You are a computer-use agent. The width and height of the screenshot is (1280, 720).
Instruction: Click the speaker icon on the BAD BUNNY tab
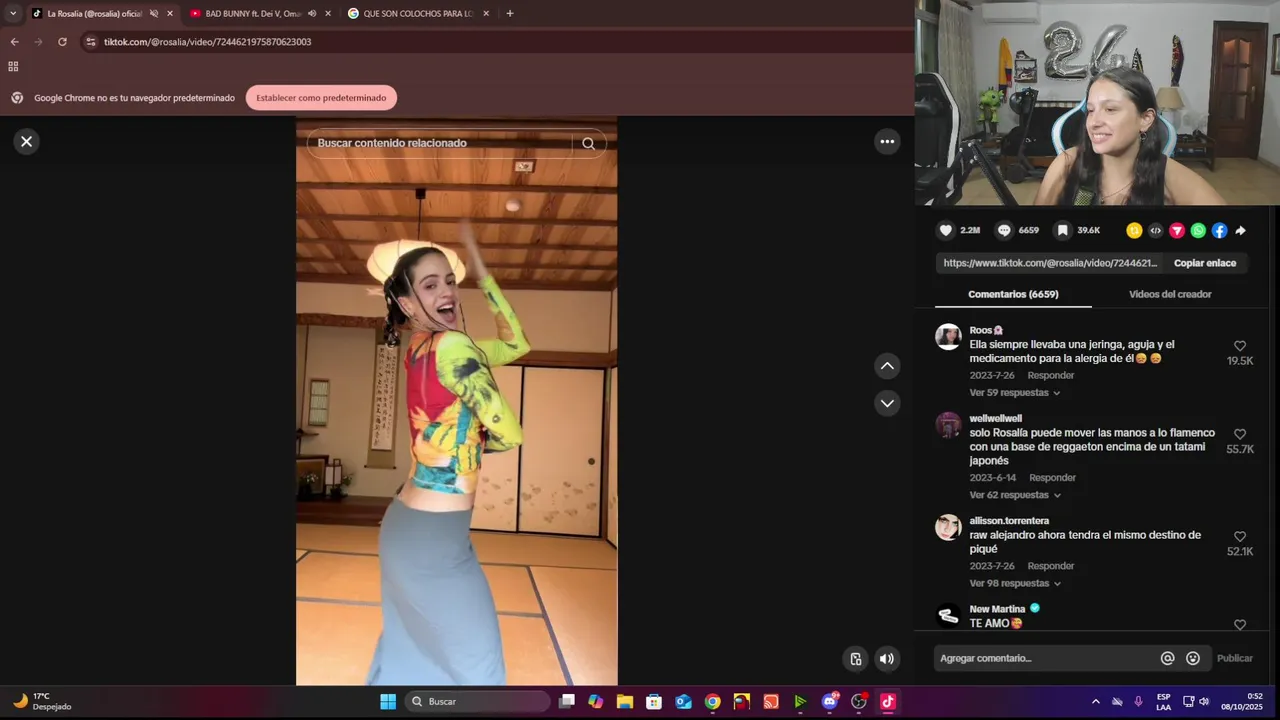pyautogui.click(x=312, y=14)
